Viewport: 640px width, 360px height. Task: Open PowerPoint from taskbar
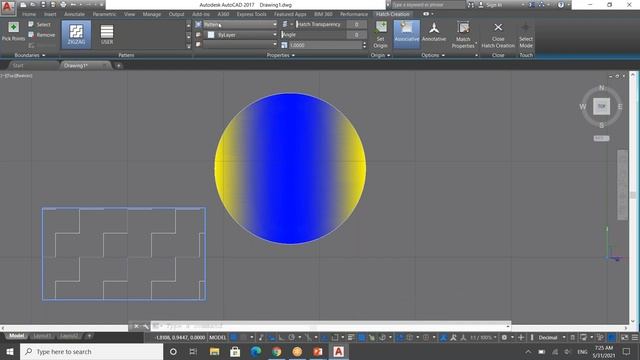318,351
